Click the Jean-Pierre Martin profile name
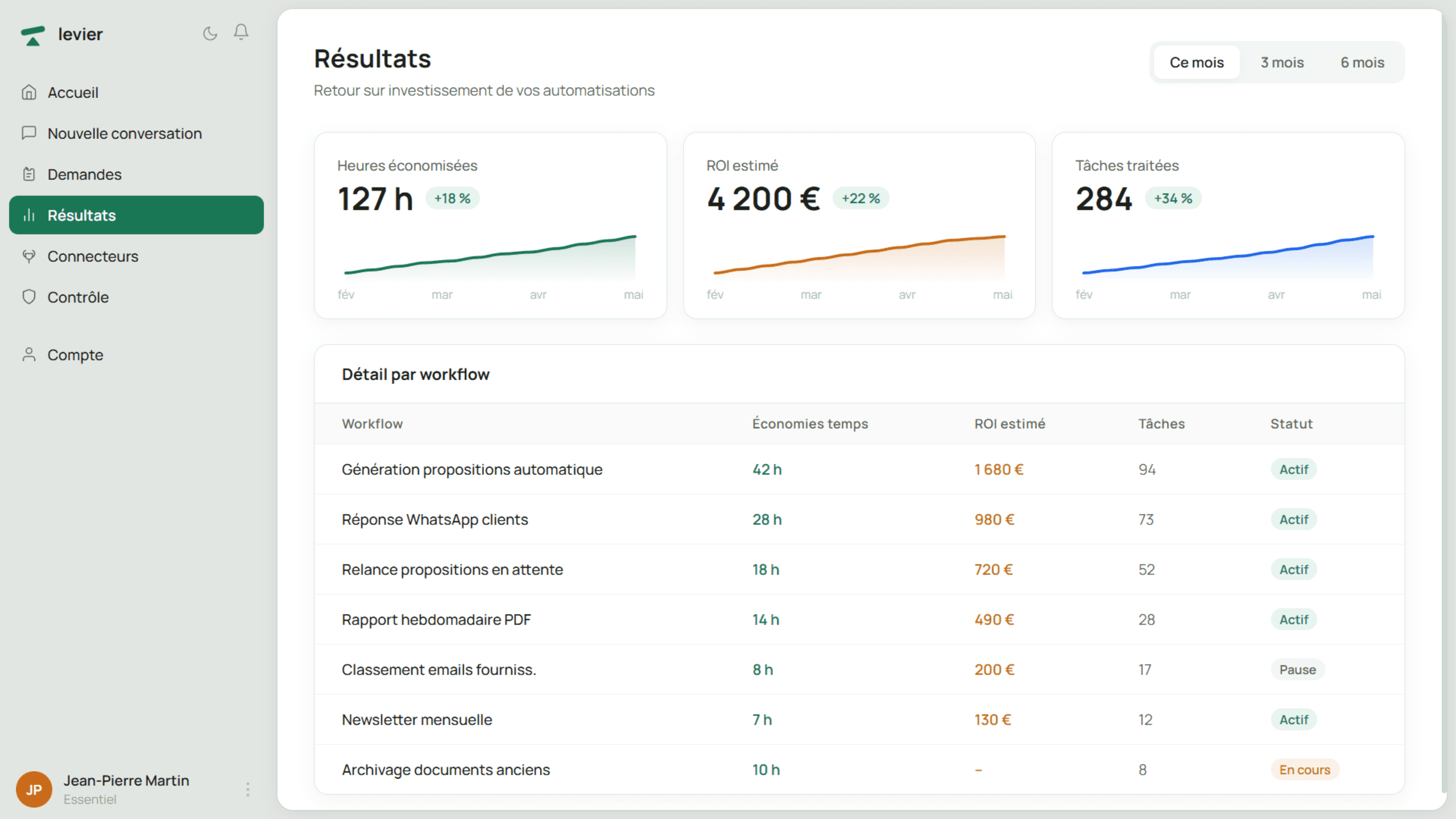 126,780
